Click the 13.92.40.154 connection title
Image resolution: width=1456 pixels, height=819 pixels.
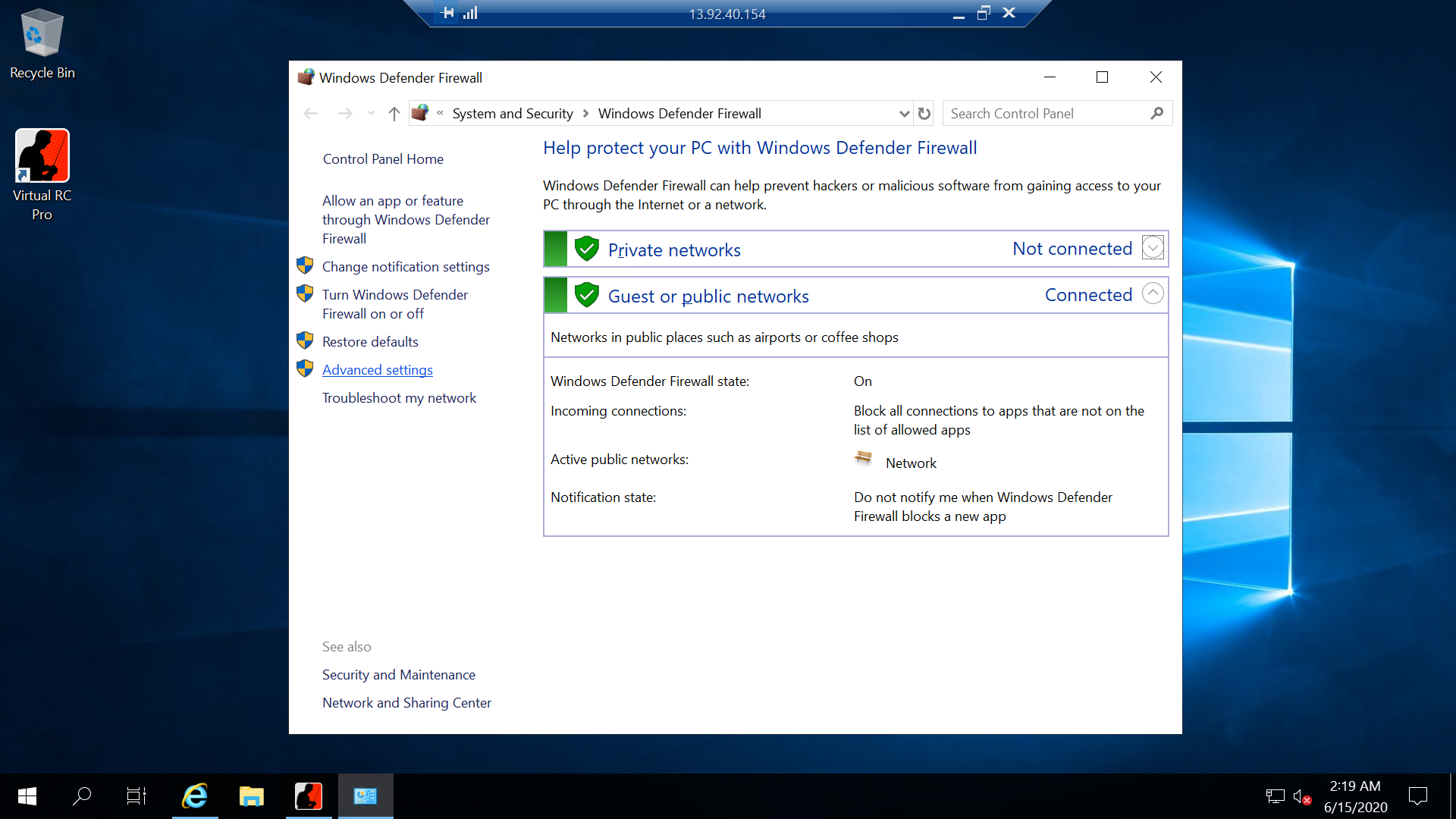[726, 14]
